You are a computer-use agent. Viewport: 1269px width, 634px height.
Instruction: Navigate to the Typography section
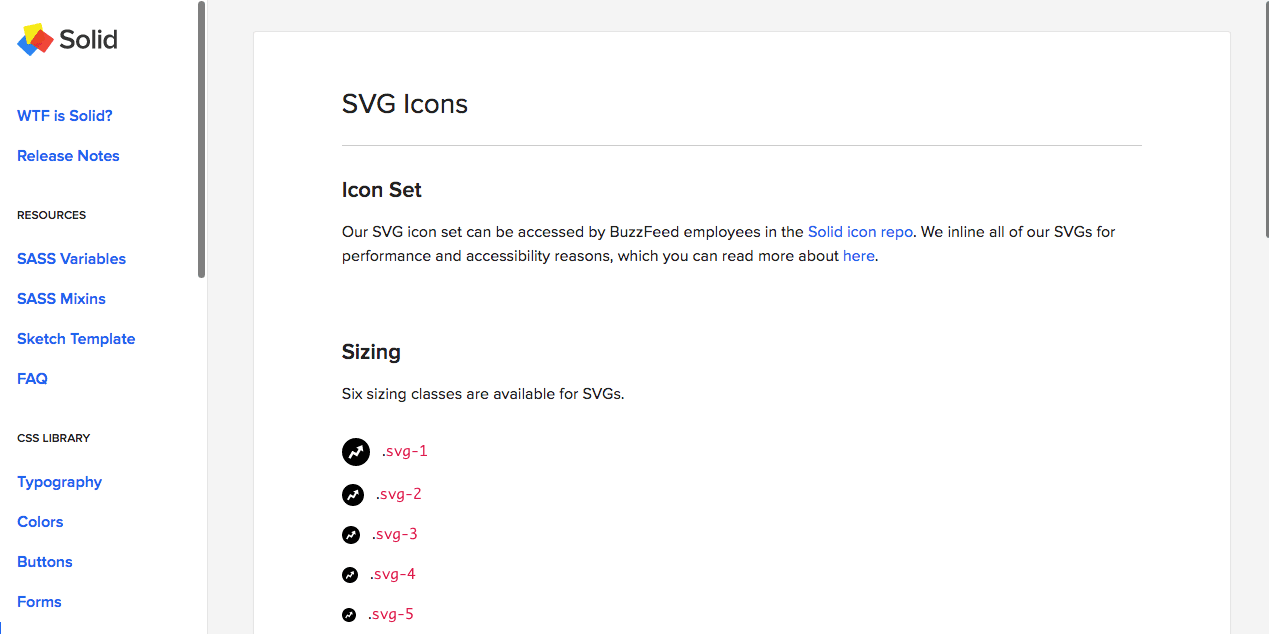click(x=59, y=482)
